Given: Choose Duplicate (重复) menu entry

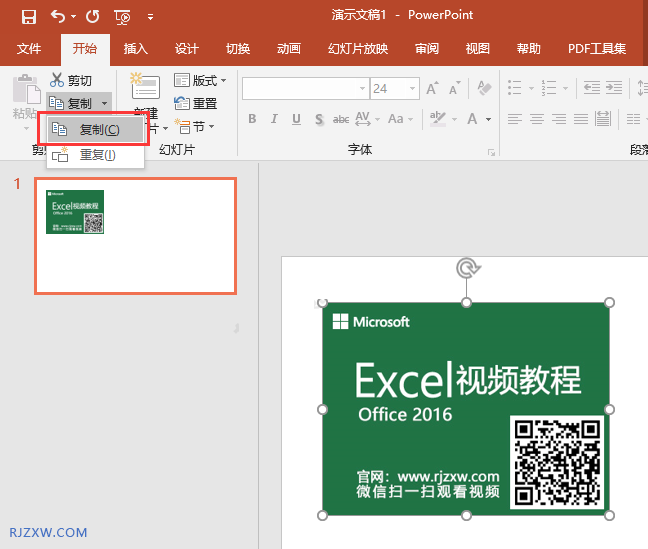Looking at the screenshot, I should pos(96,155).
